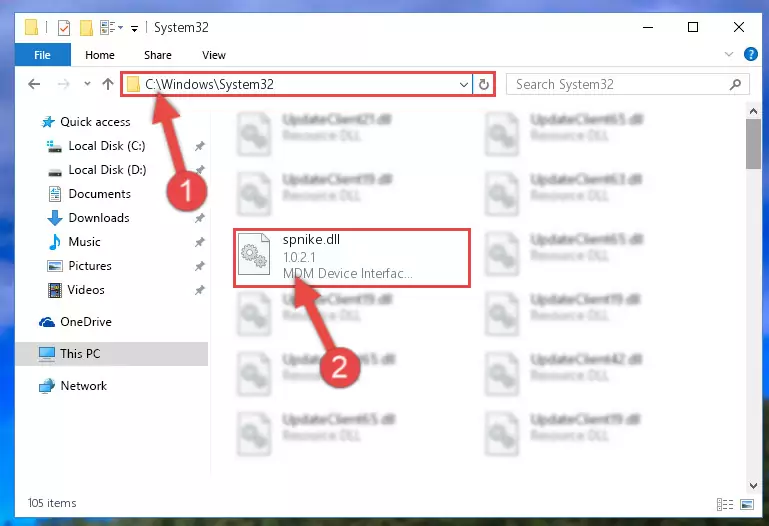Viewport: 769px width, 526px height.
Task: Click the vertical scrollbar thumb
Action: 753,144
